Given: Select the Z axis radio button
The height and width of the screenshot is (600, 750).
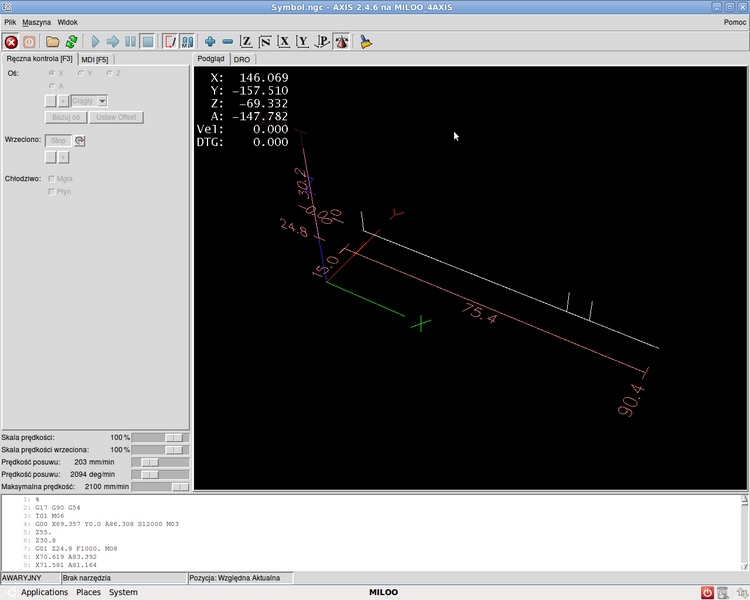Looking at the screenshot, I should (x=110, y=73).
